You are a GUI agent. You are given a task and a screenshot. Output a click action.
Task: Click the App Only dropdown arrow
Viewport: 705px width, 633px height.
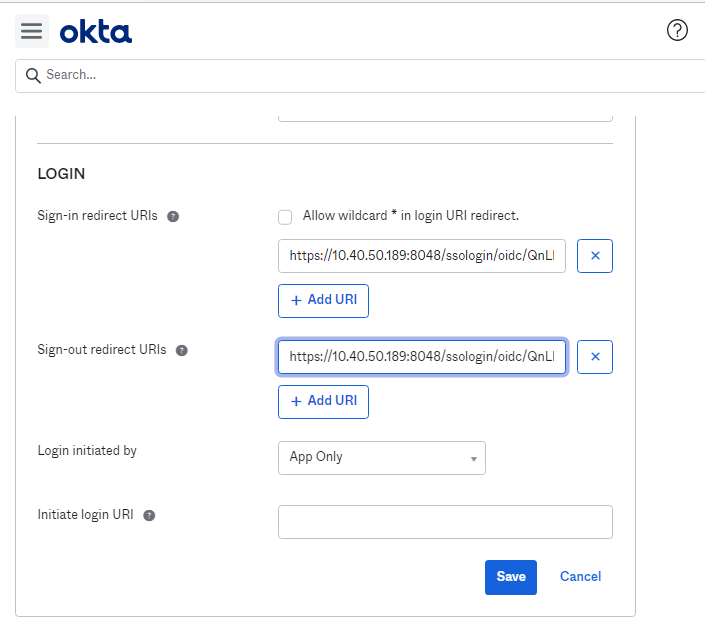tap(473, 459)
